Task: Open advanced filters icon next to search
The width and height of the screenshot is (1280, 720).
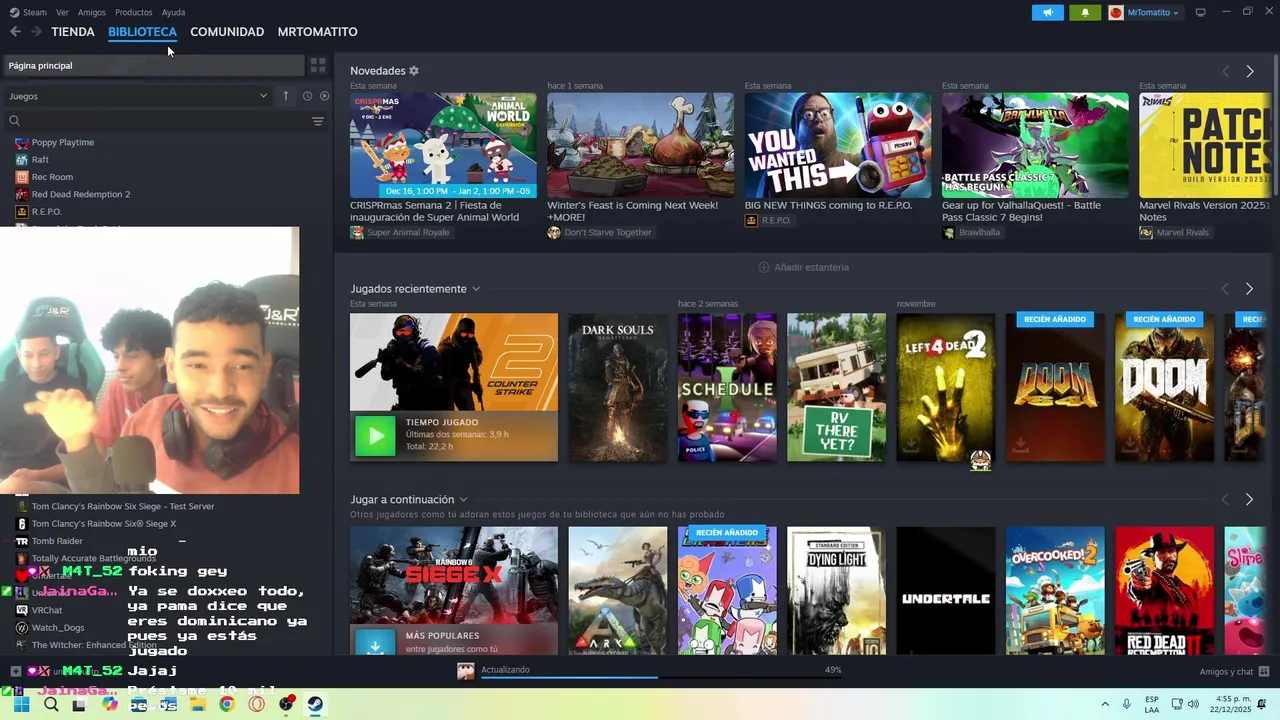Action: tap(318, 121)
